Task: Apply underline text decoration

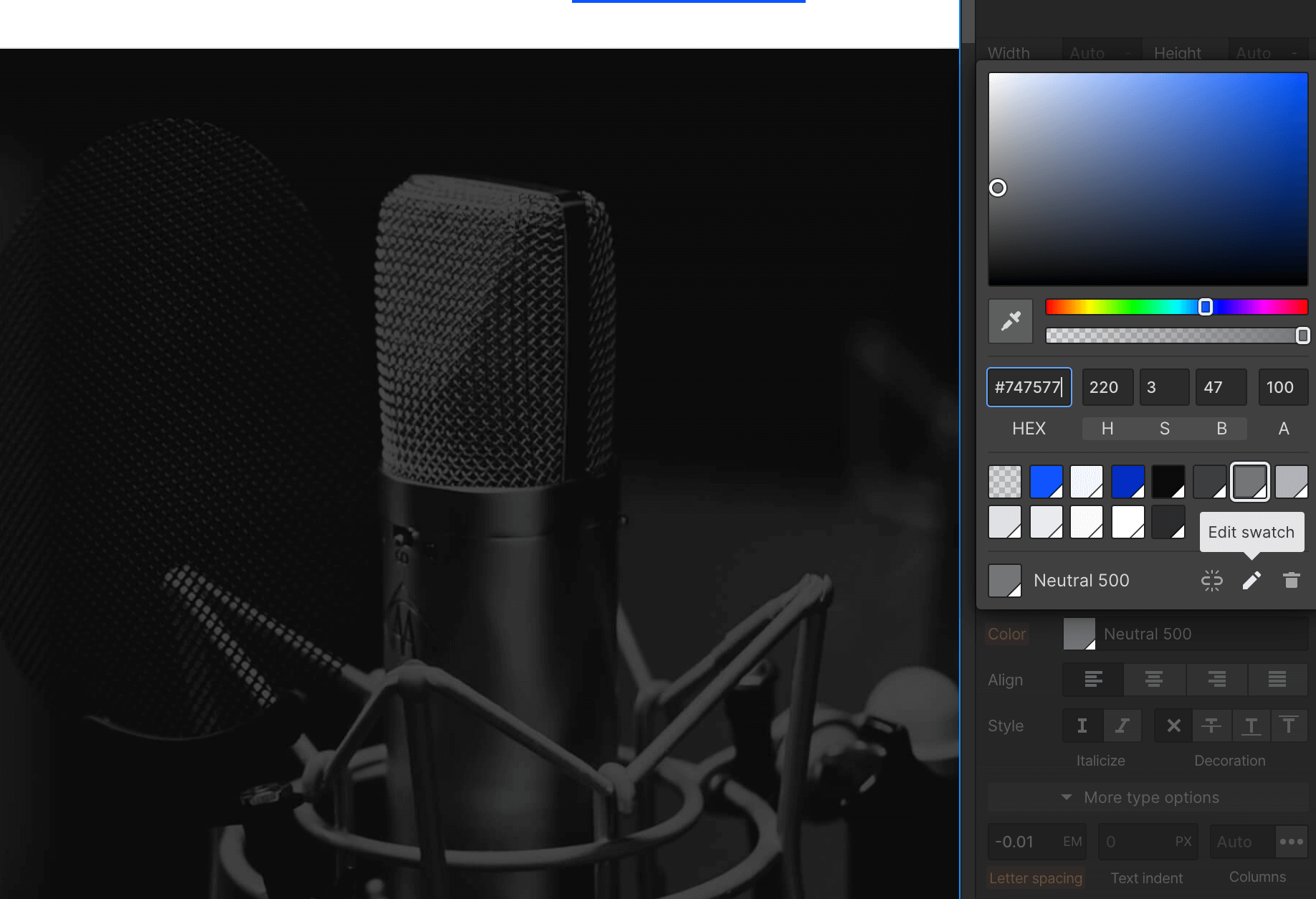Action: coord(1251,726)
